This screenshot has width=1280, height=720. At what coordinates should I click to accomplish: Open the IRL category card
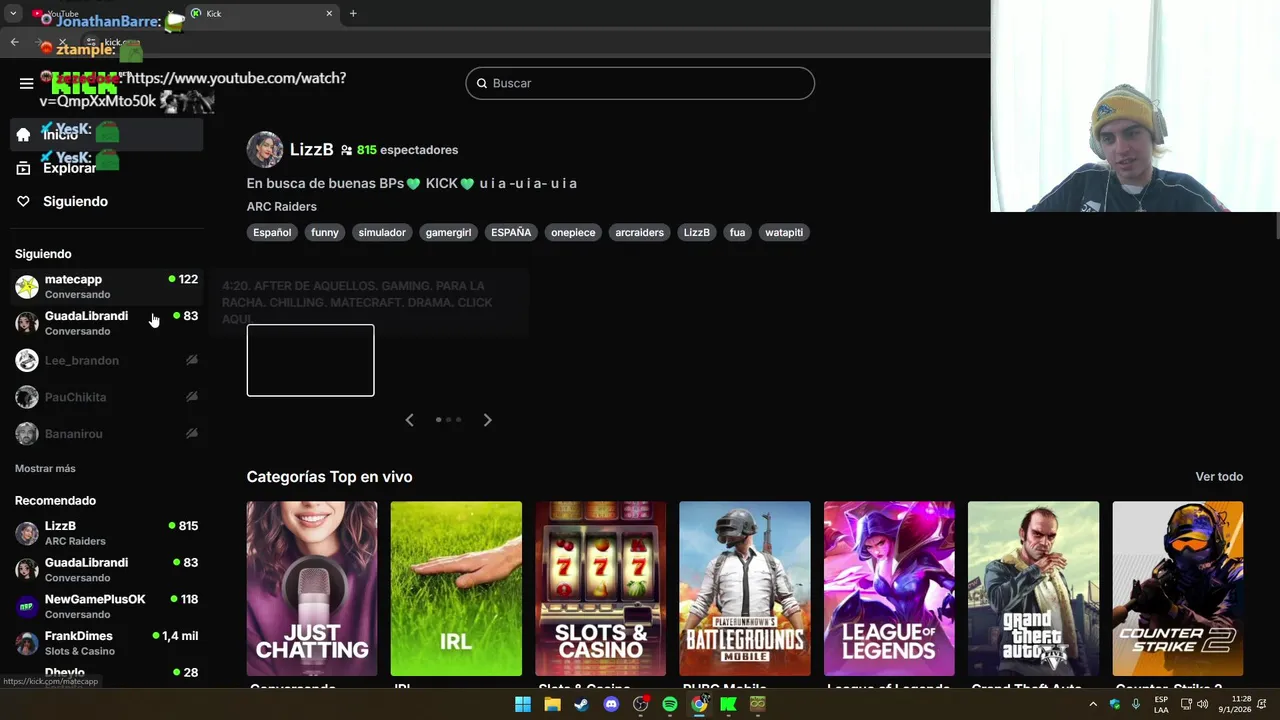click(x=456, y=589)
